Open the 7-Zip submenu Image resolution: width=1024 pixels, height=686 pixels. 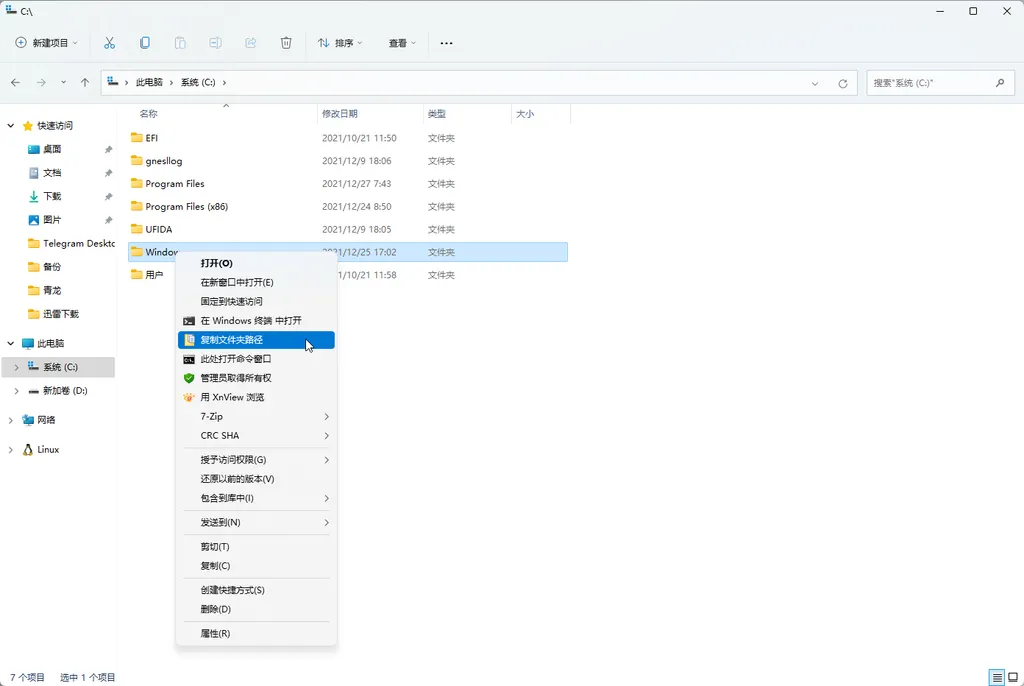pos(256,416)
